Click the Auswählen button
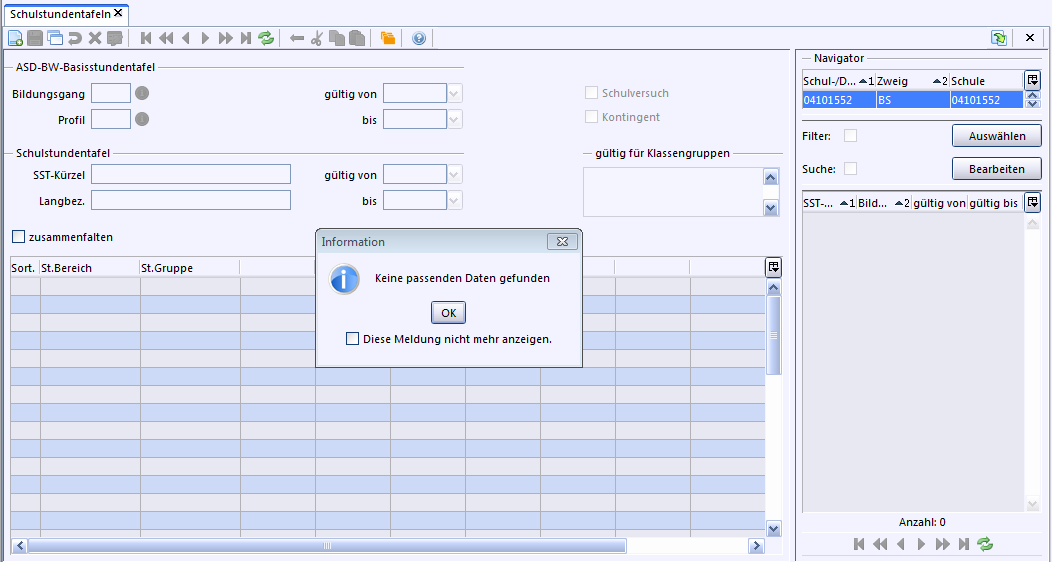Viewport: 1053px width, 562px height. [996, 136]
